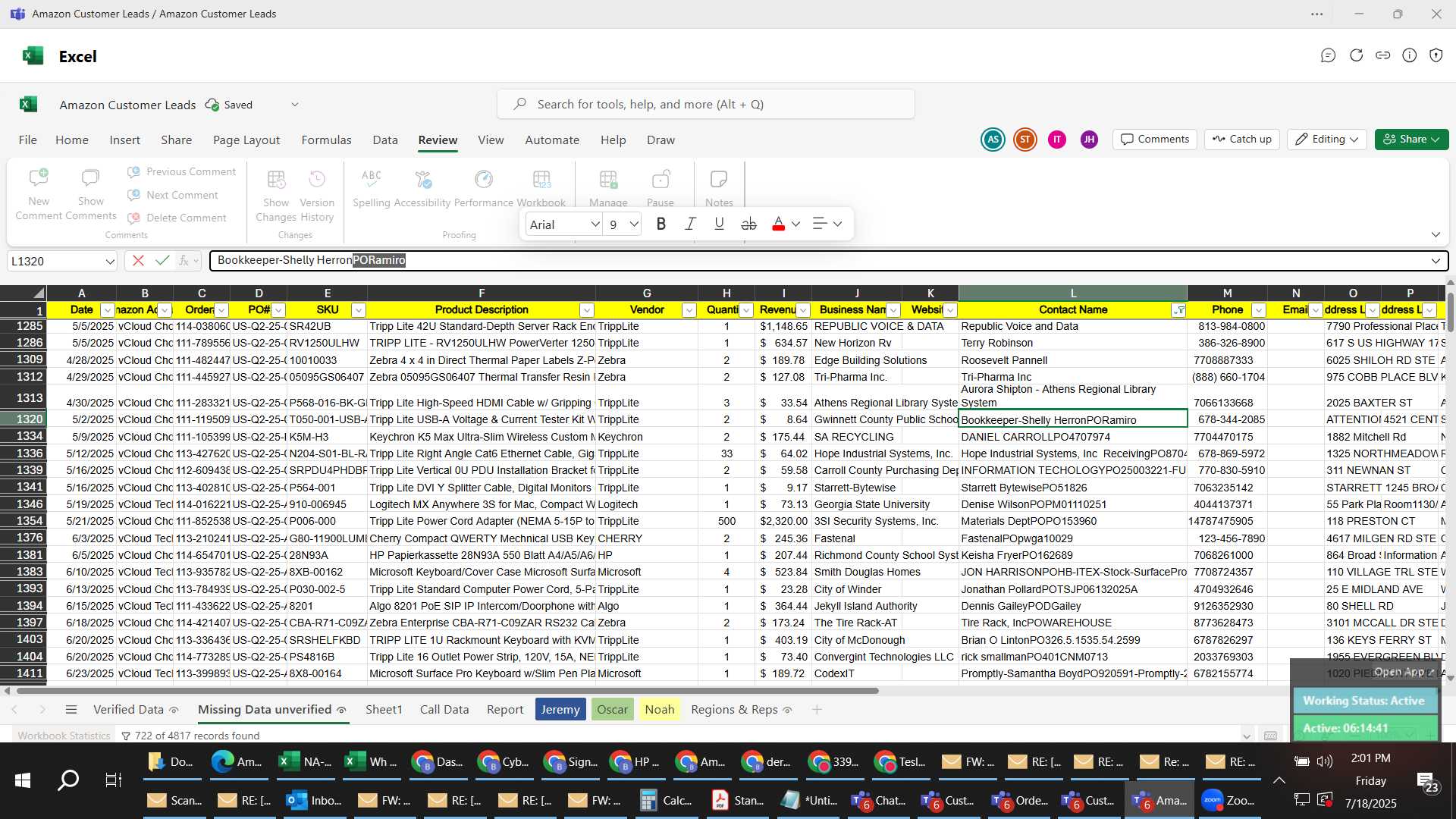Image resolution: width=1456 pixels, height=819 pixels.
Task: Switch to the Oscar sheet tab
Action: tap(612, 710)
